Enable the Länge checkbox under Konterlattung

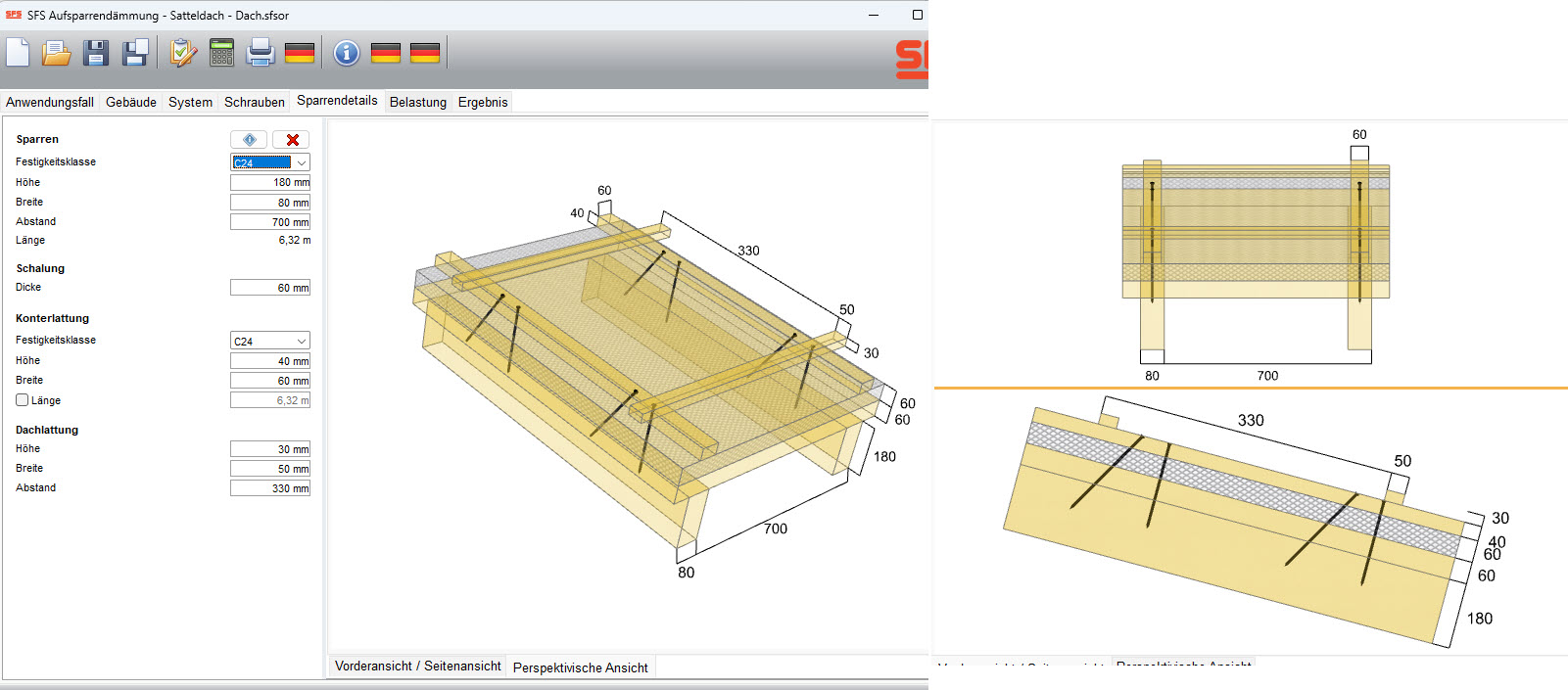(23, 400)
